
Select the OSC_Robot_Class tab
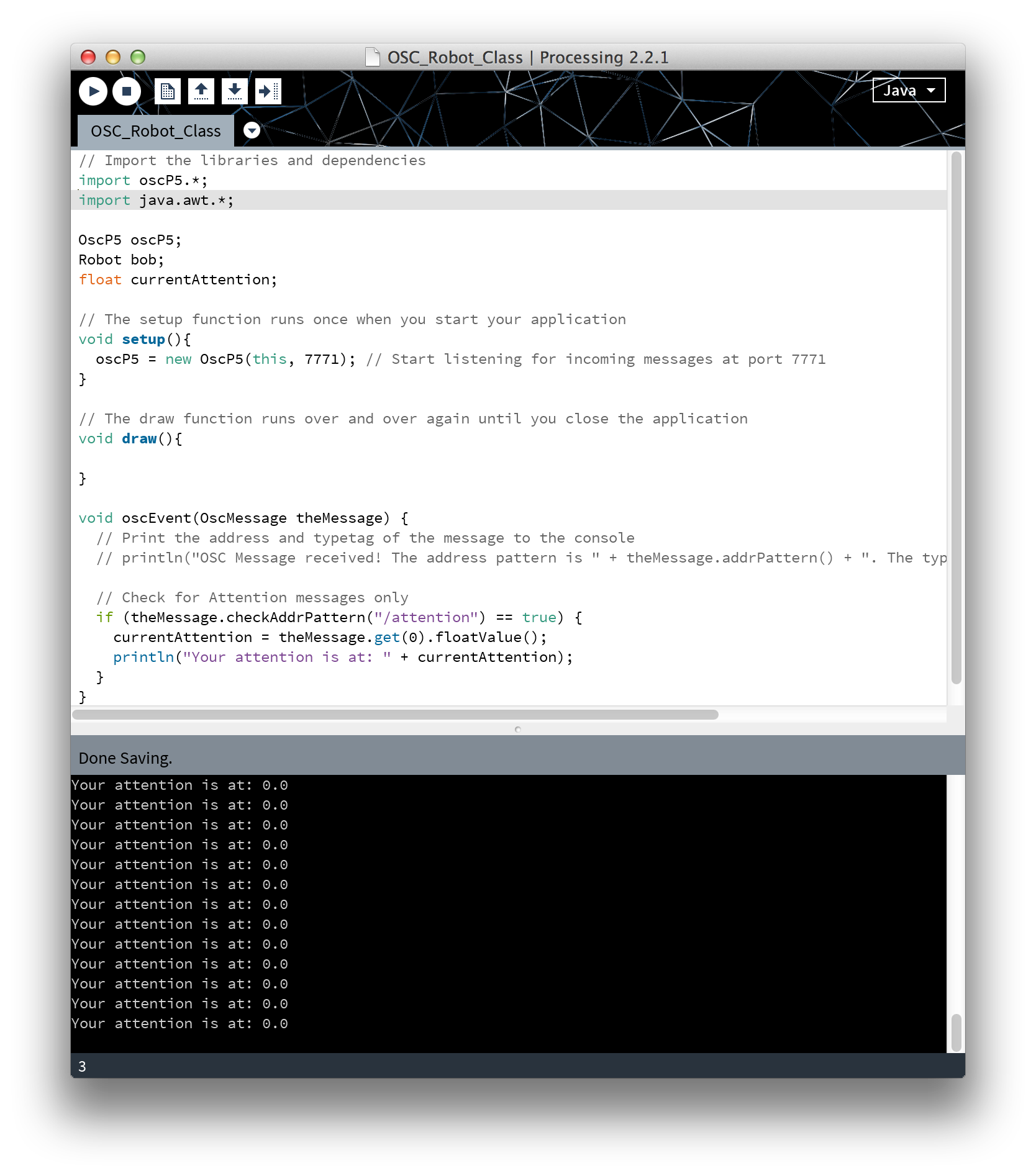tap(156, 131)
